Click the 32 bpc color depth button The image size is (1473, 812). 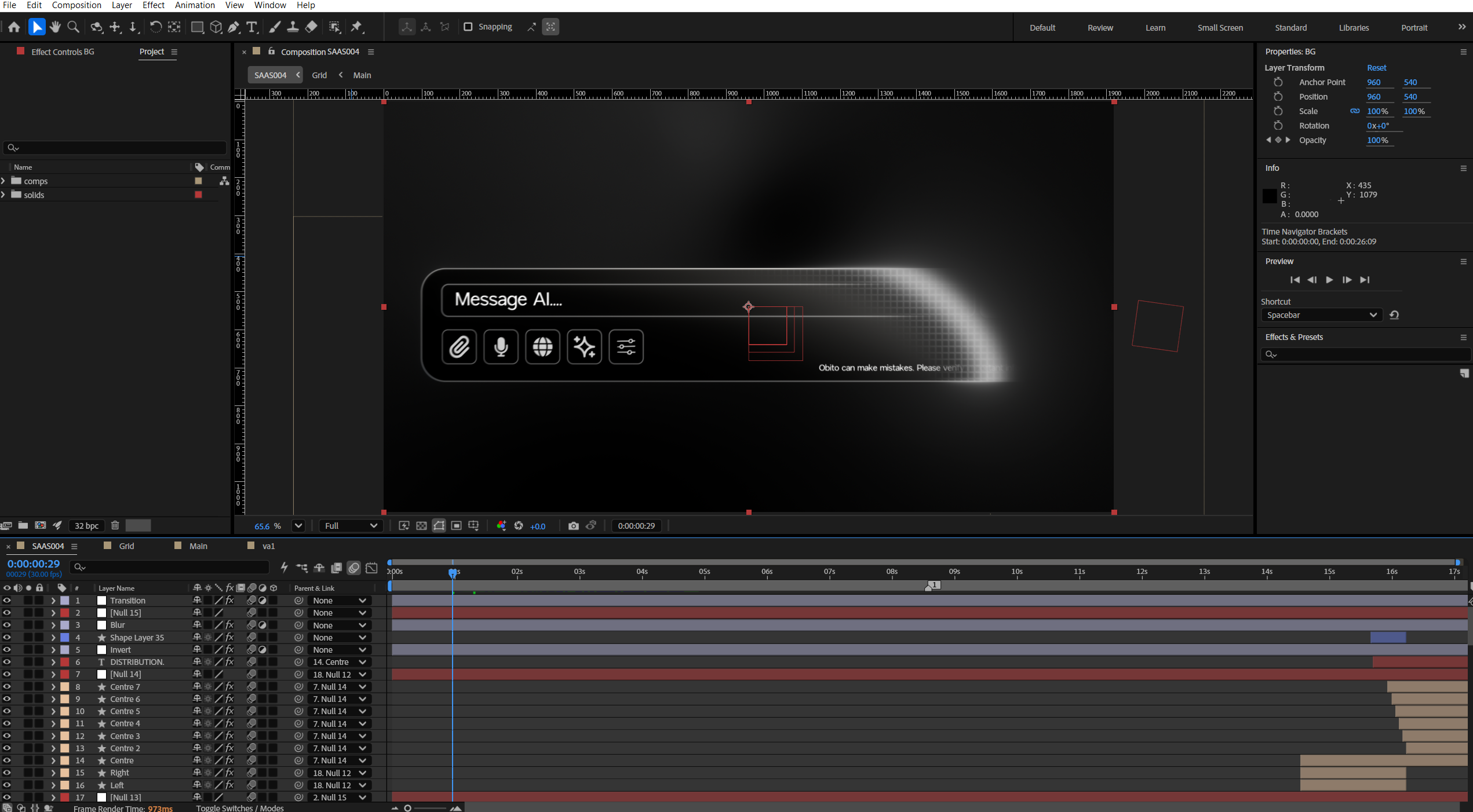click(87, 526)
